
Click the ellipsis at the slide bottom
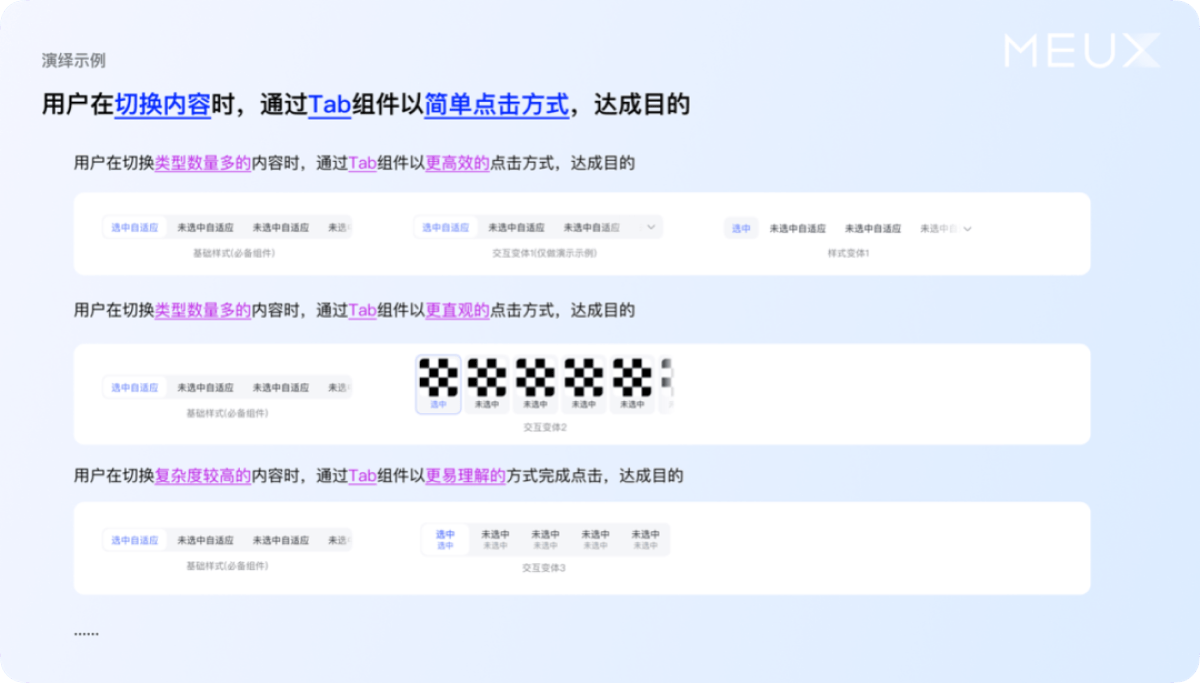[86, 633]
